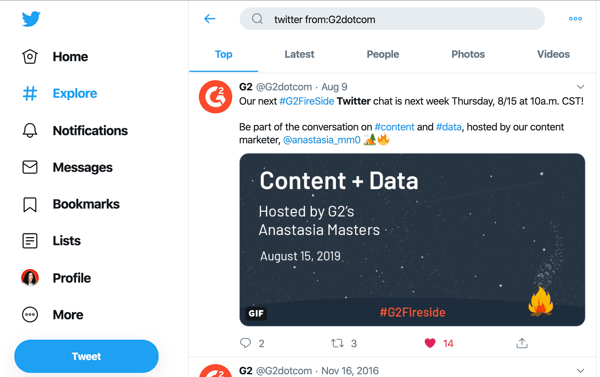Image resolution: width=600 pixels, height=377 pixels.
Task: Share the tweet with the upload icon
Action: (x=522, y=343)
